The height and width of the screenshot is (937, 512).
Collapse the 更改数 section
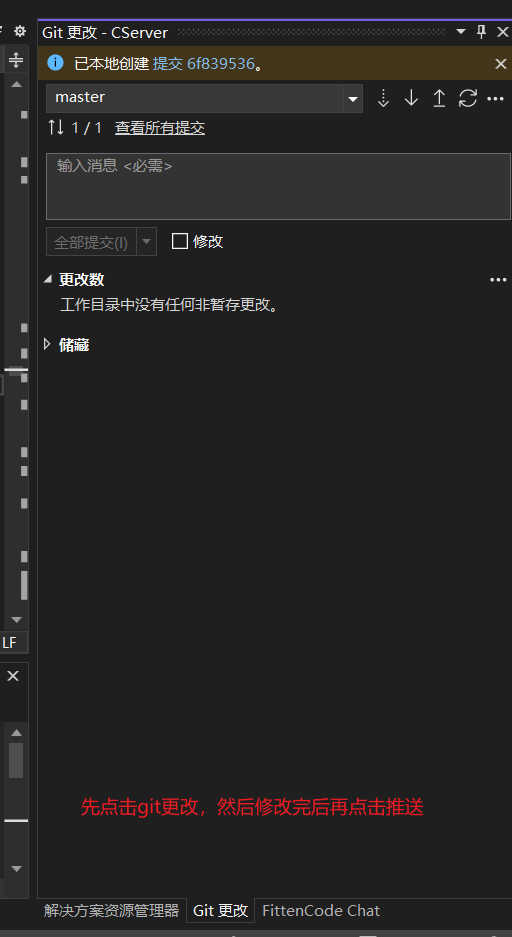48,280
